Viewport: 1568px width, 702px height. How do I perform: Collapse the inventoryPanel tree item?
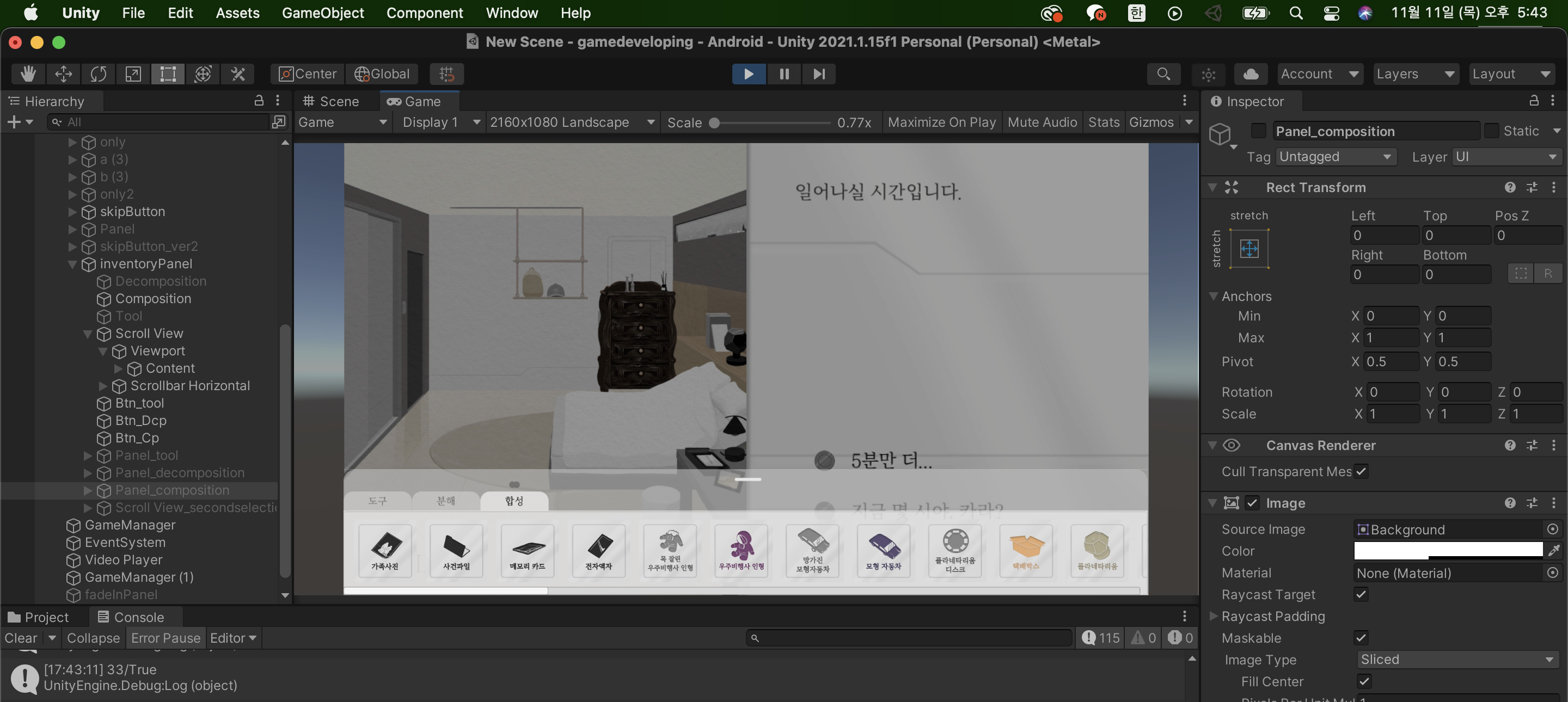[x=72, y=264]
